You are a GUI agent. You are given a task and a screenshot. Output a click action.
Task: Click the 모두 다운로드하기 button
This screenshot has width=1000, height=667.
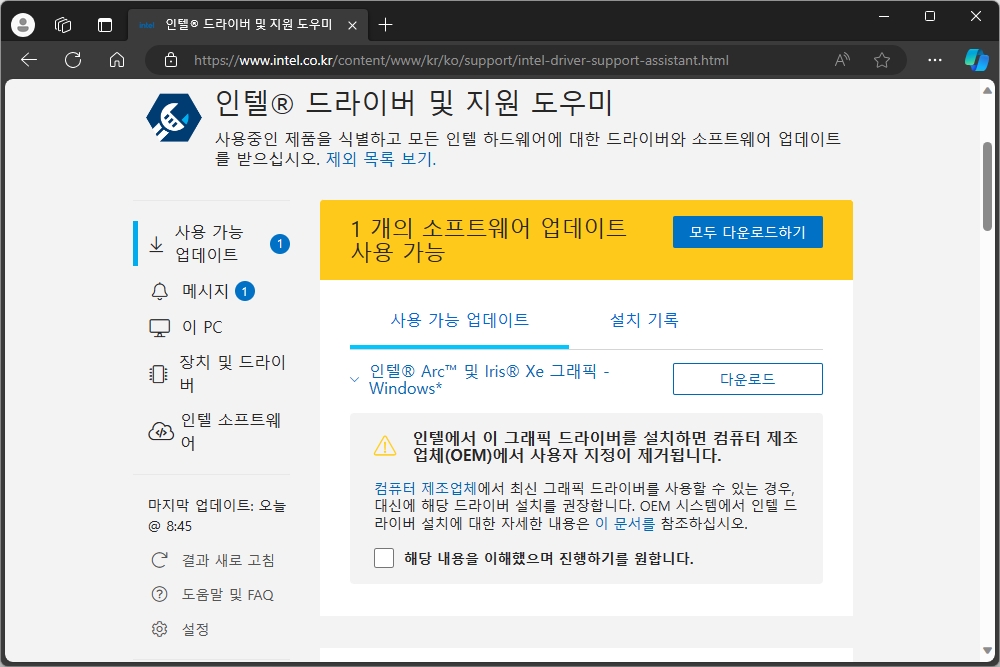coord(747,232)
